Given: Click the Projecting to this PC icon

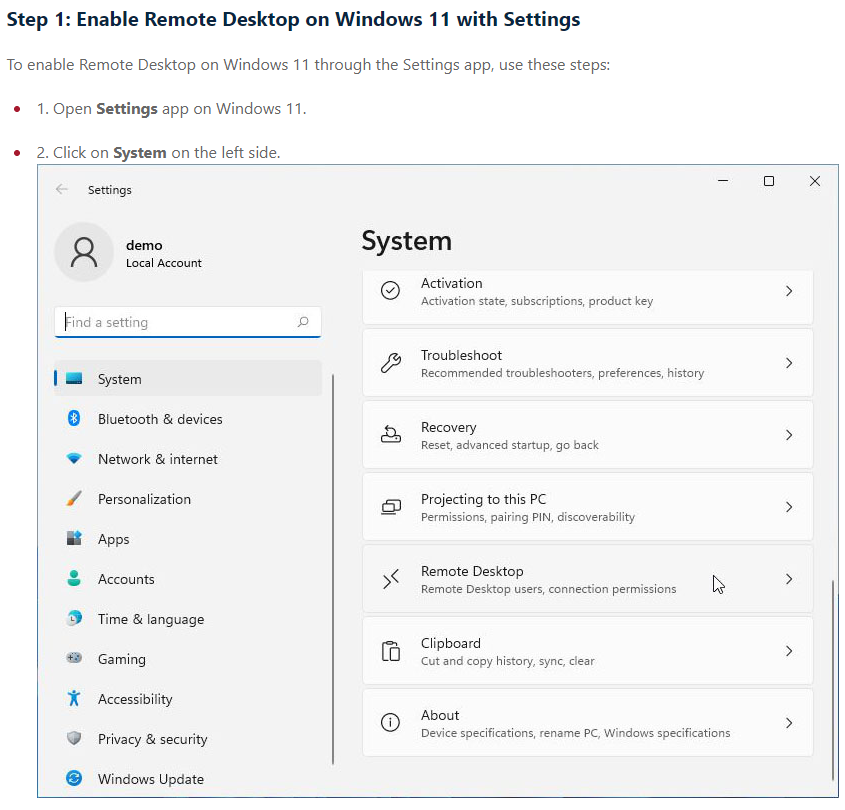Looking at the screenshot, I should 391,507.
